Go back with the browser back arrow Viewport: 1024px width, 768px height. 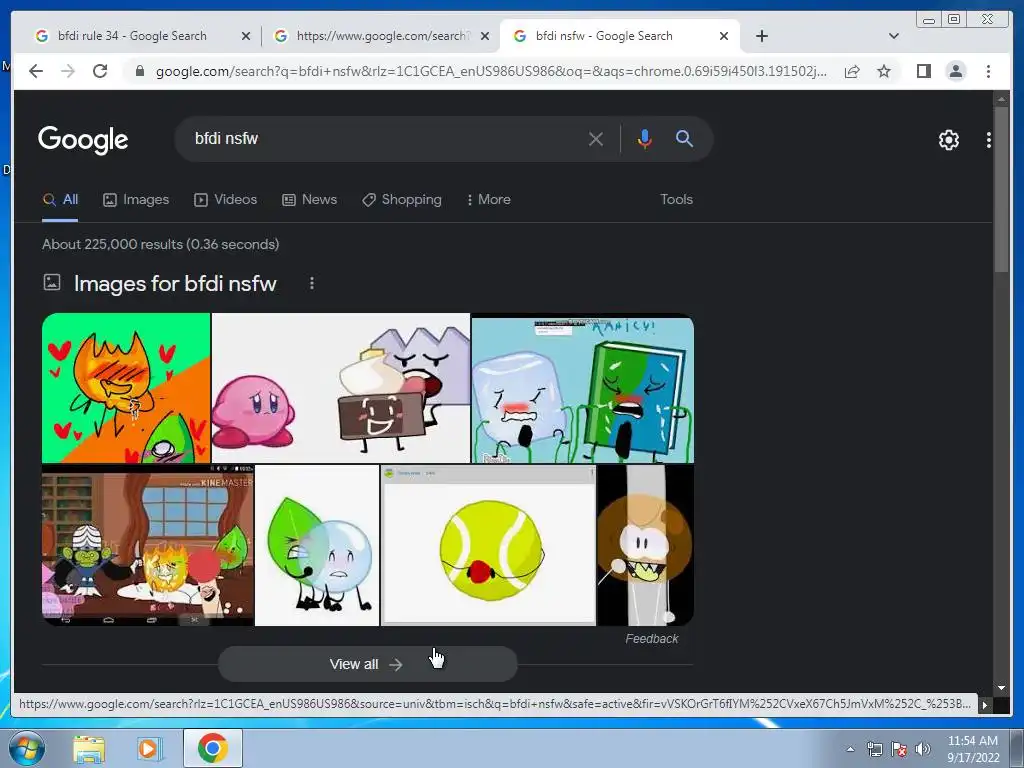click(36, 71)
